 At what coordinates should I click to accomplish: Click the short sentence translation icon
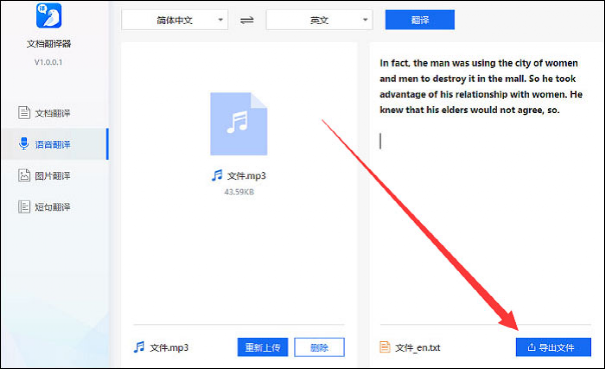[24, 207]
